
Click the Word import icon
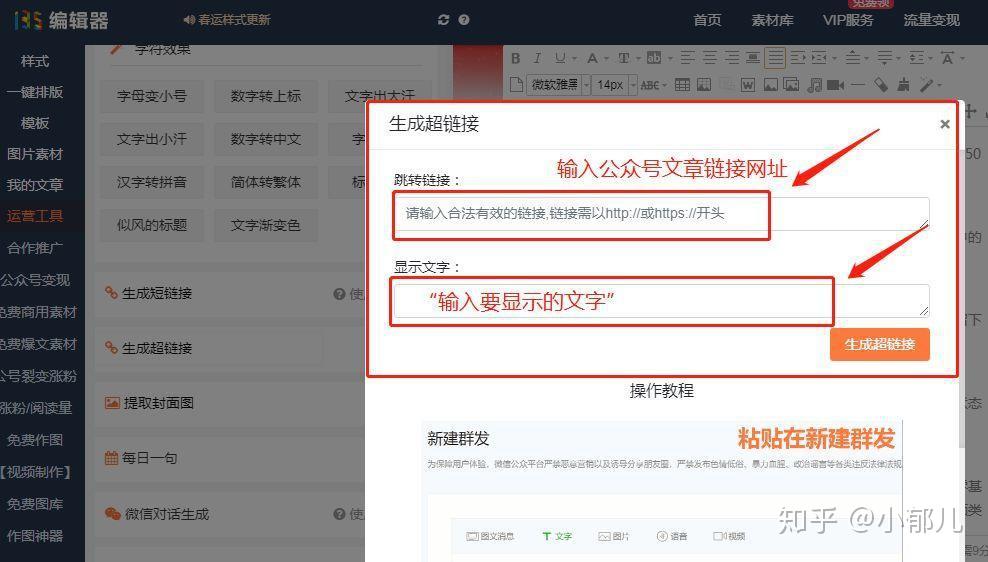pos(747,84)
